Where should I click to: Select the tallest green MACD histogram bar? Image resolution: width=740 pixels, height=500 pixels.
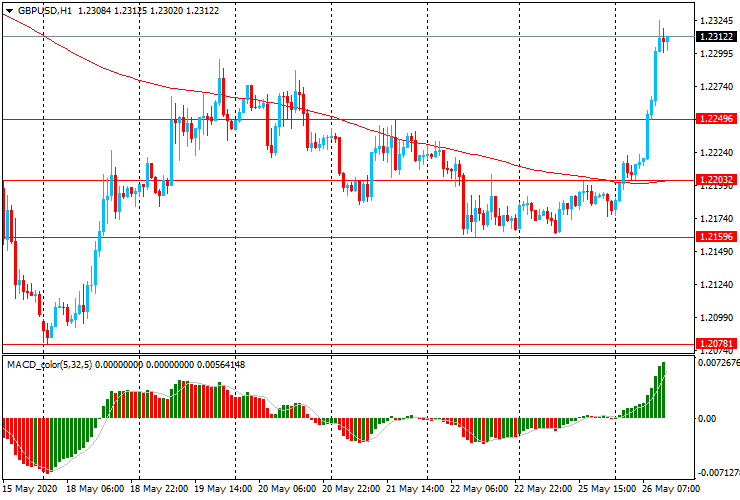coord(664,390)
